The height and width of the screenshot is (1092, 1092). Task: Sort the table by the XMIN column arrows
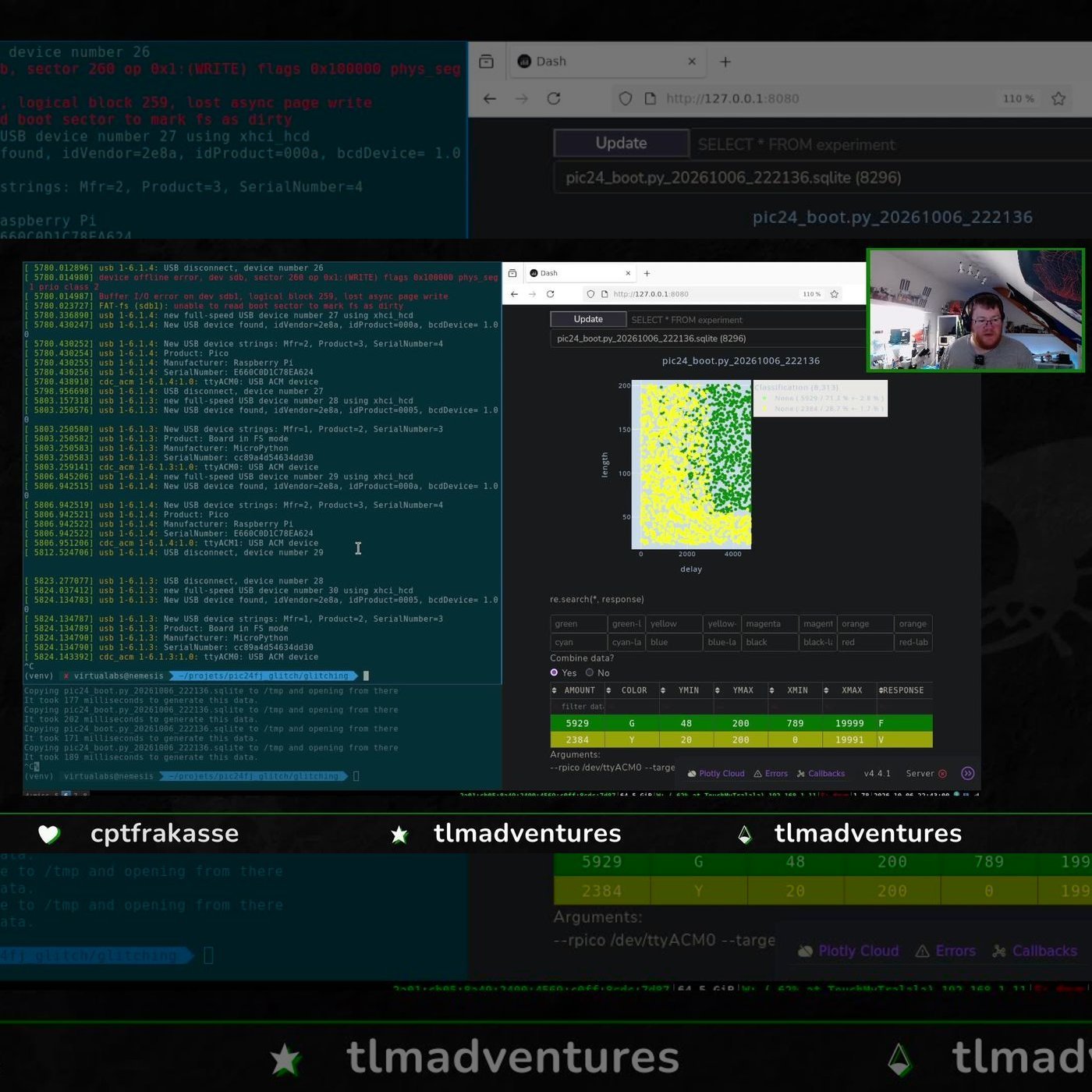click(x=771, y=690)
